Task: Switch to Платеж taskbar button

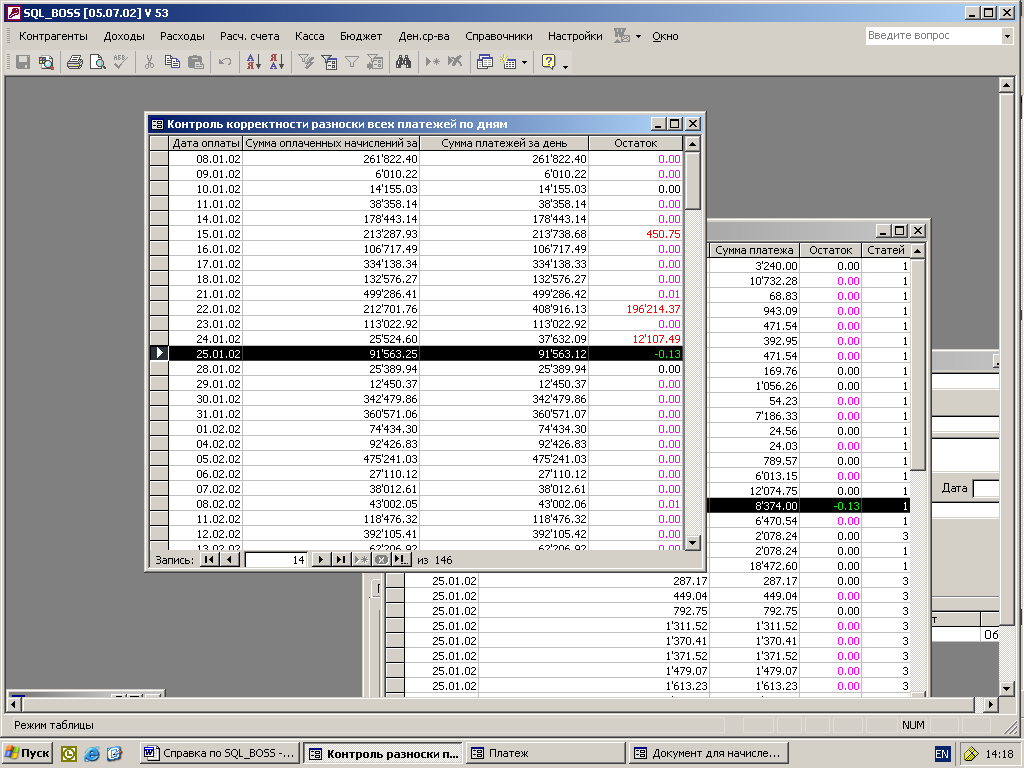Action: coord(542,753)
